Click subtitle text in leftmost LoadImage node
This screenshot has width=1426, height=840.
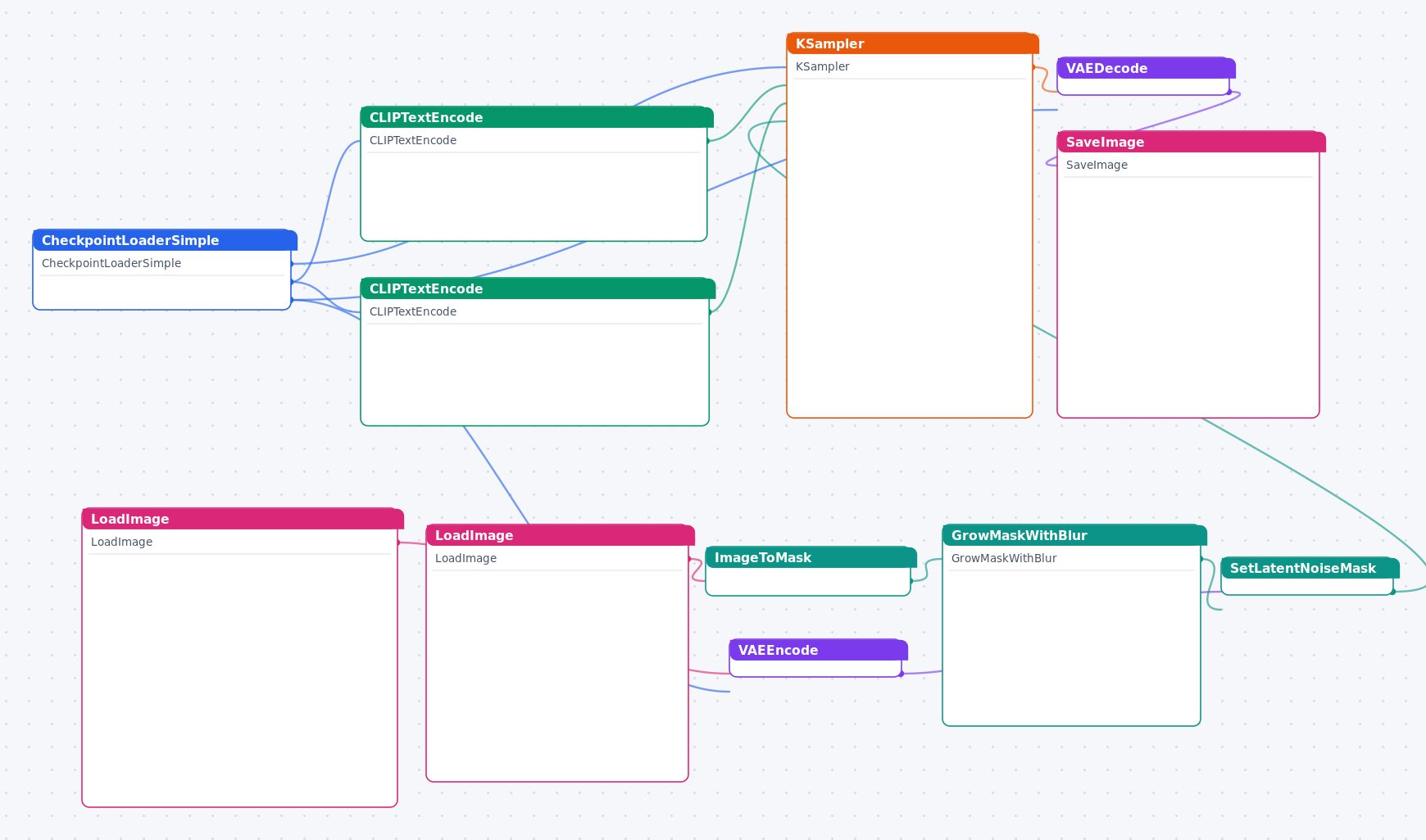(121, 542)
